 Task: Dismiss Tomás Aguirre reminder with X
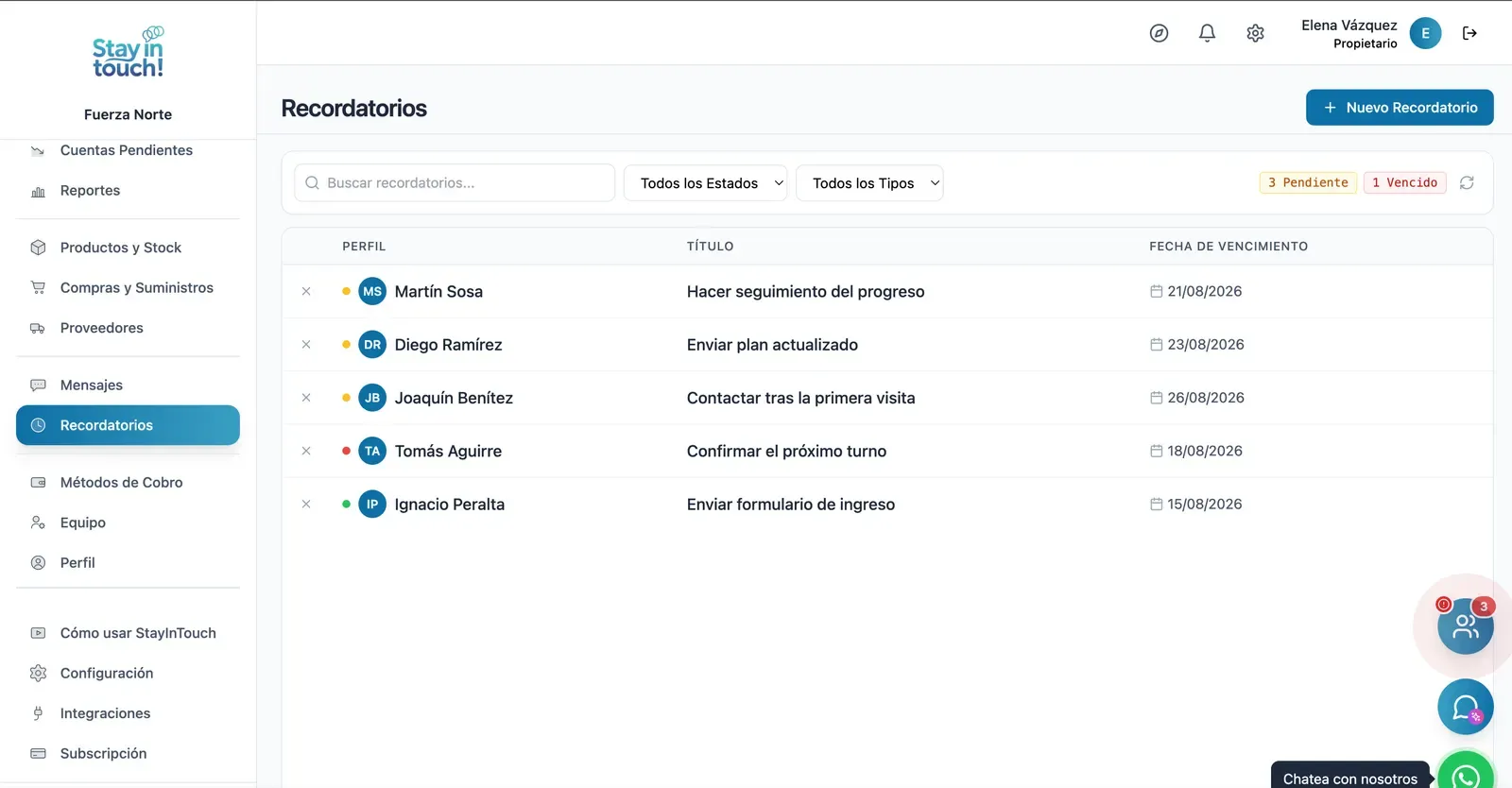306,451
